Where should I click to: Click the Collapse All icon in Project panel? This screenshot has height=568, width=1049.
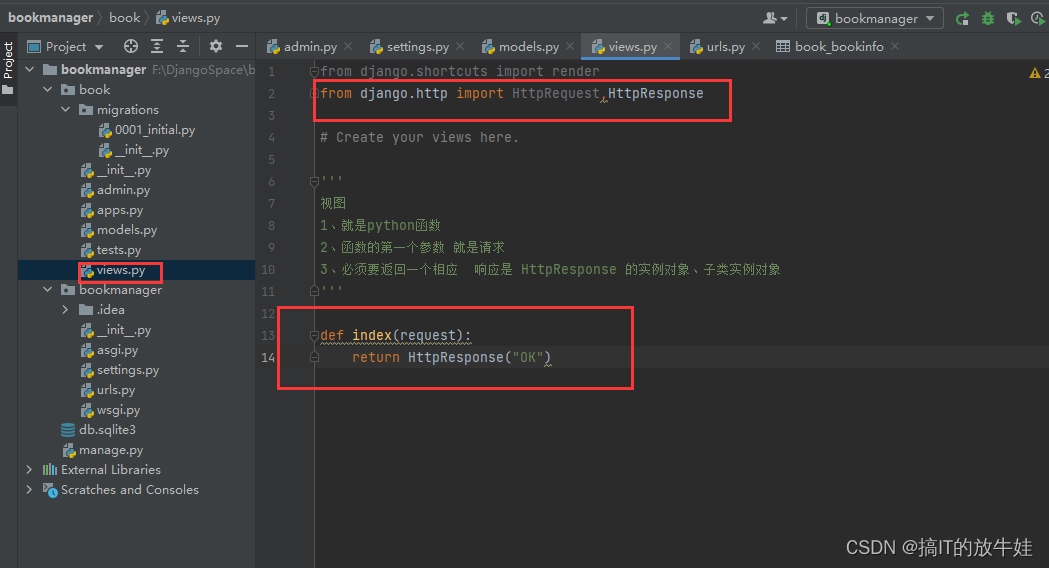coord(183,46)
